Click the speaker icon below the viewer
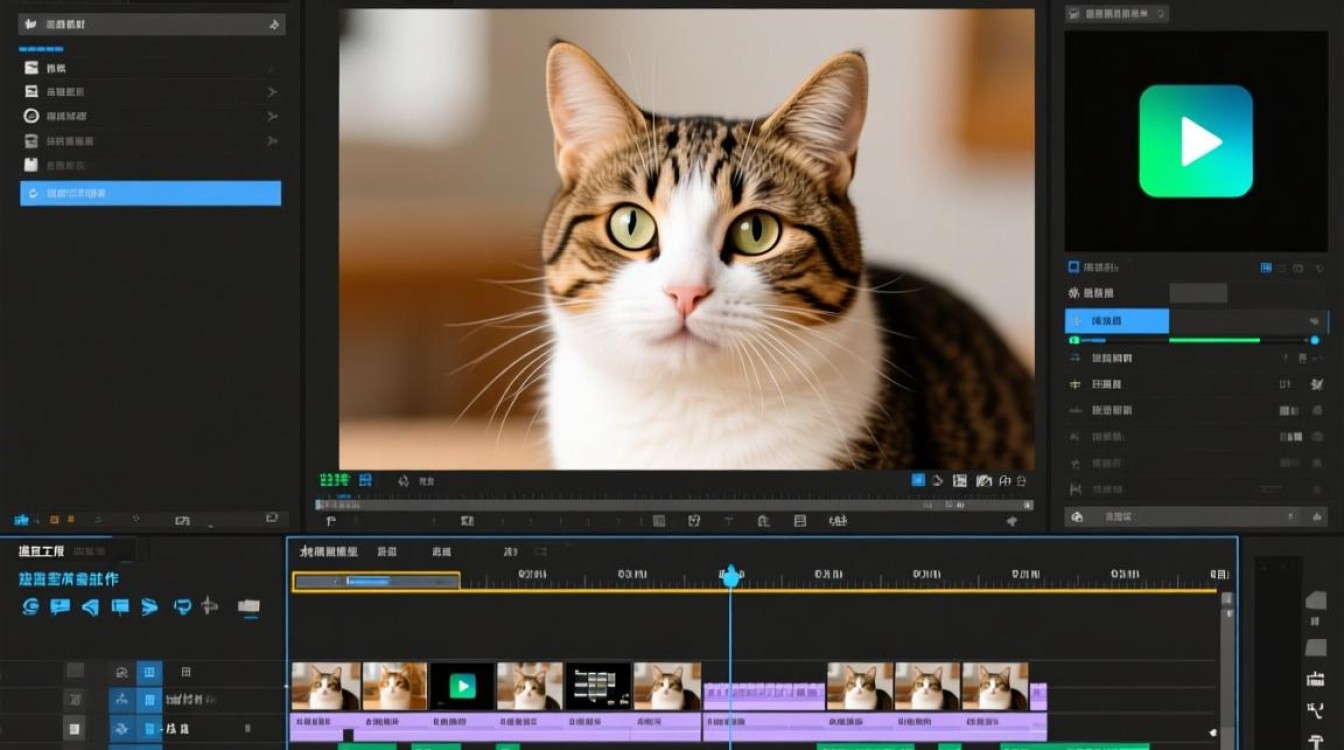Viewport: 1344px width, 750px height. click(403, 481)
